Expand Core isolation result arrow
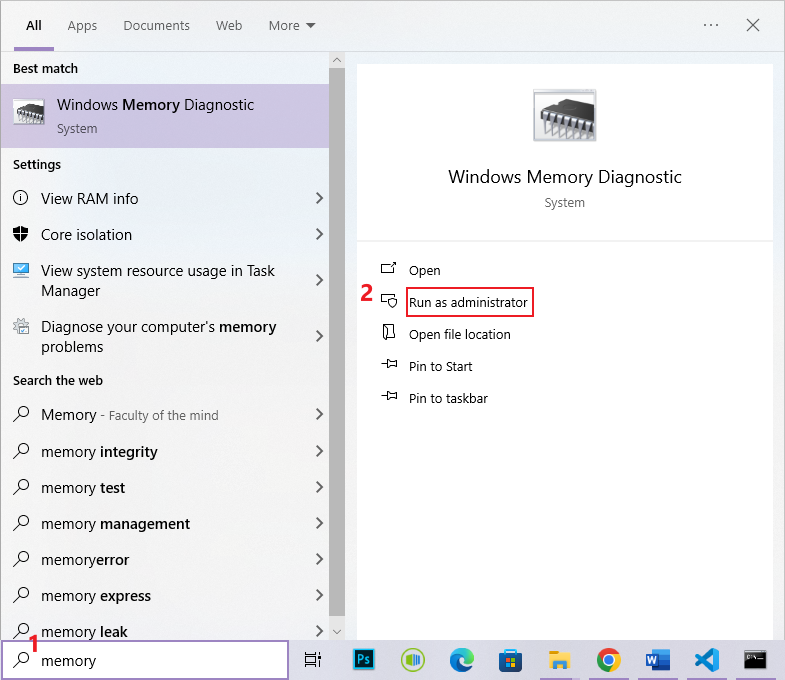The height and width of the screenshot is (680, 785). click(319, 235)
